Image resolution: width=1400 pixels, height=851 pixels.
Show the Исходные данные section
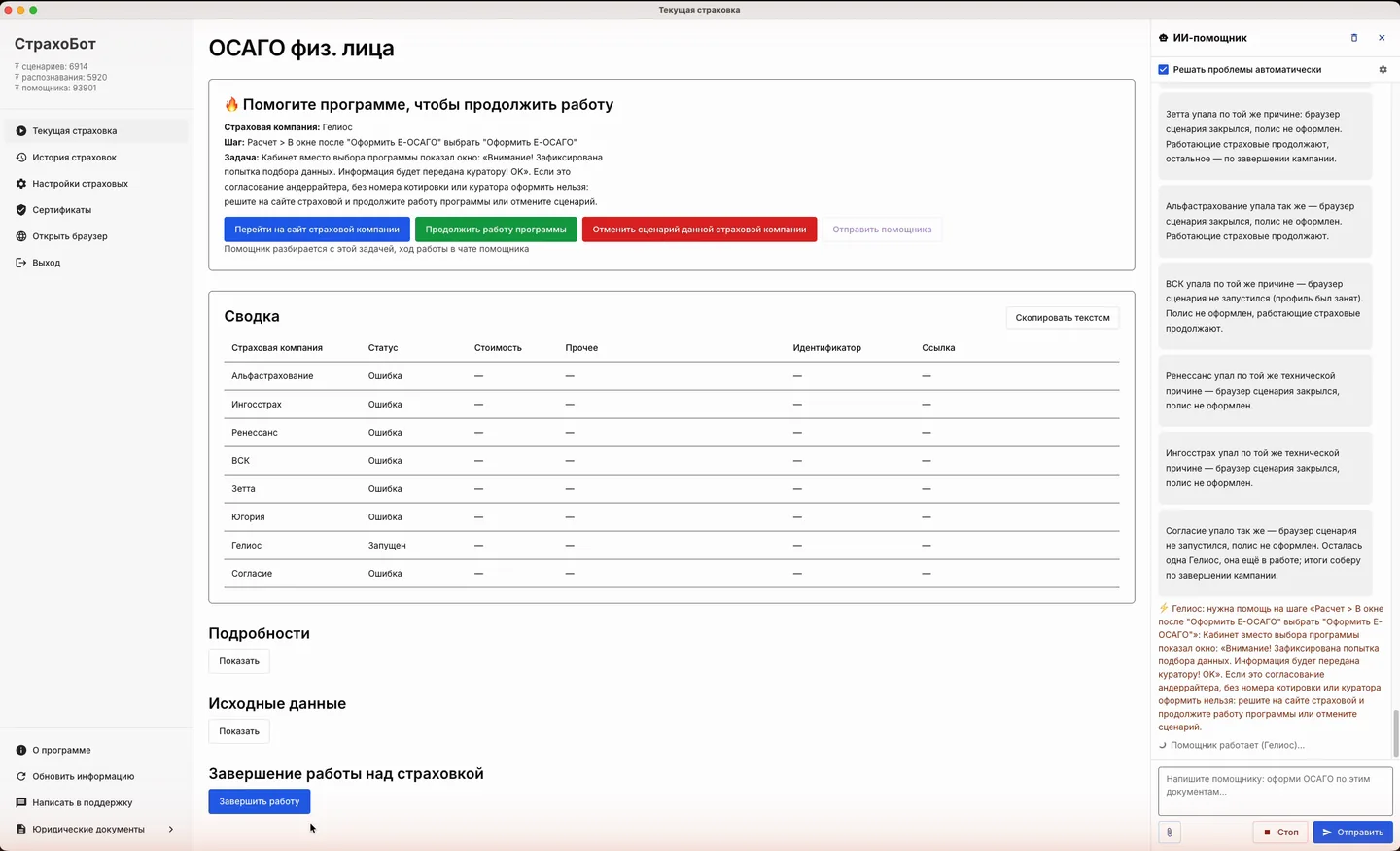click(x=239, y=731)
